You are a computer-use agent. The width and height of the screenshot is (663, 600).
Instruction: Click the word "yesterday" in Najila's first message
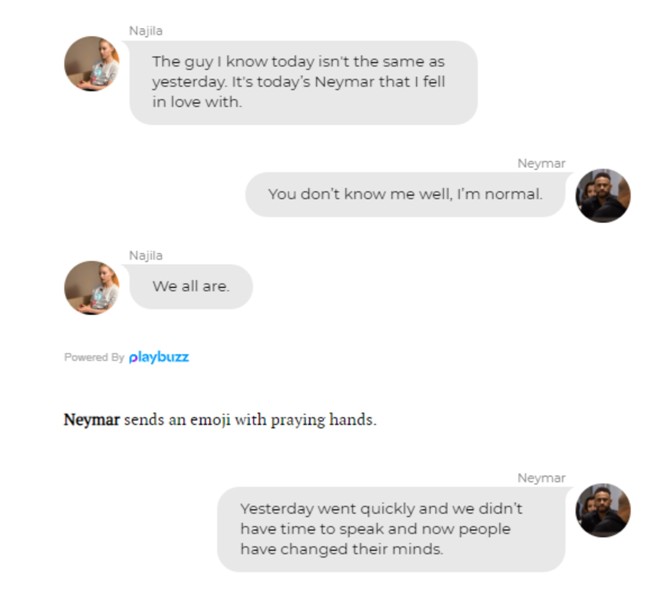pyautogui.click(x=189, y=82)
